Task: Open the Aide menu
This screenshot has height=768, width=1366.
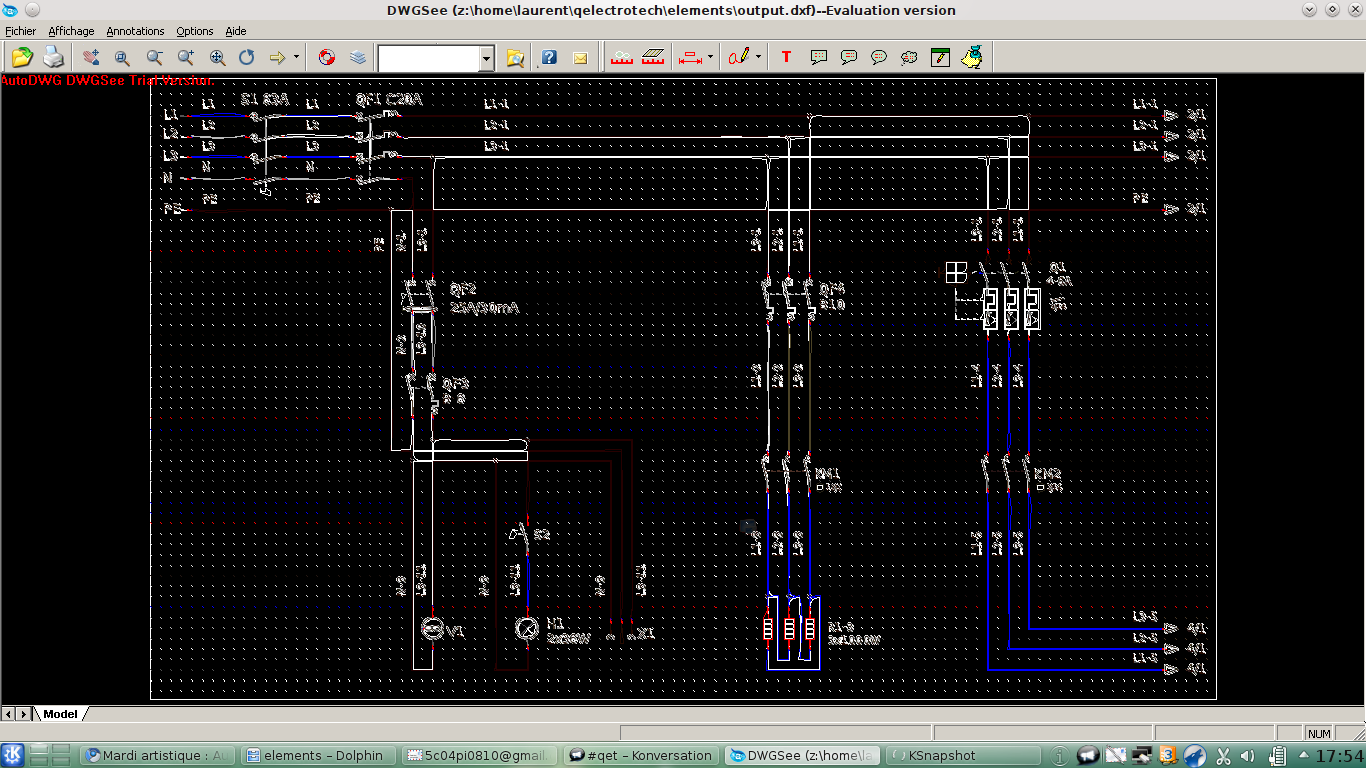Action: [235, 31]
